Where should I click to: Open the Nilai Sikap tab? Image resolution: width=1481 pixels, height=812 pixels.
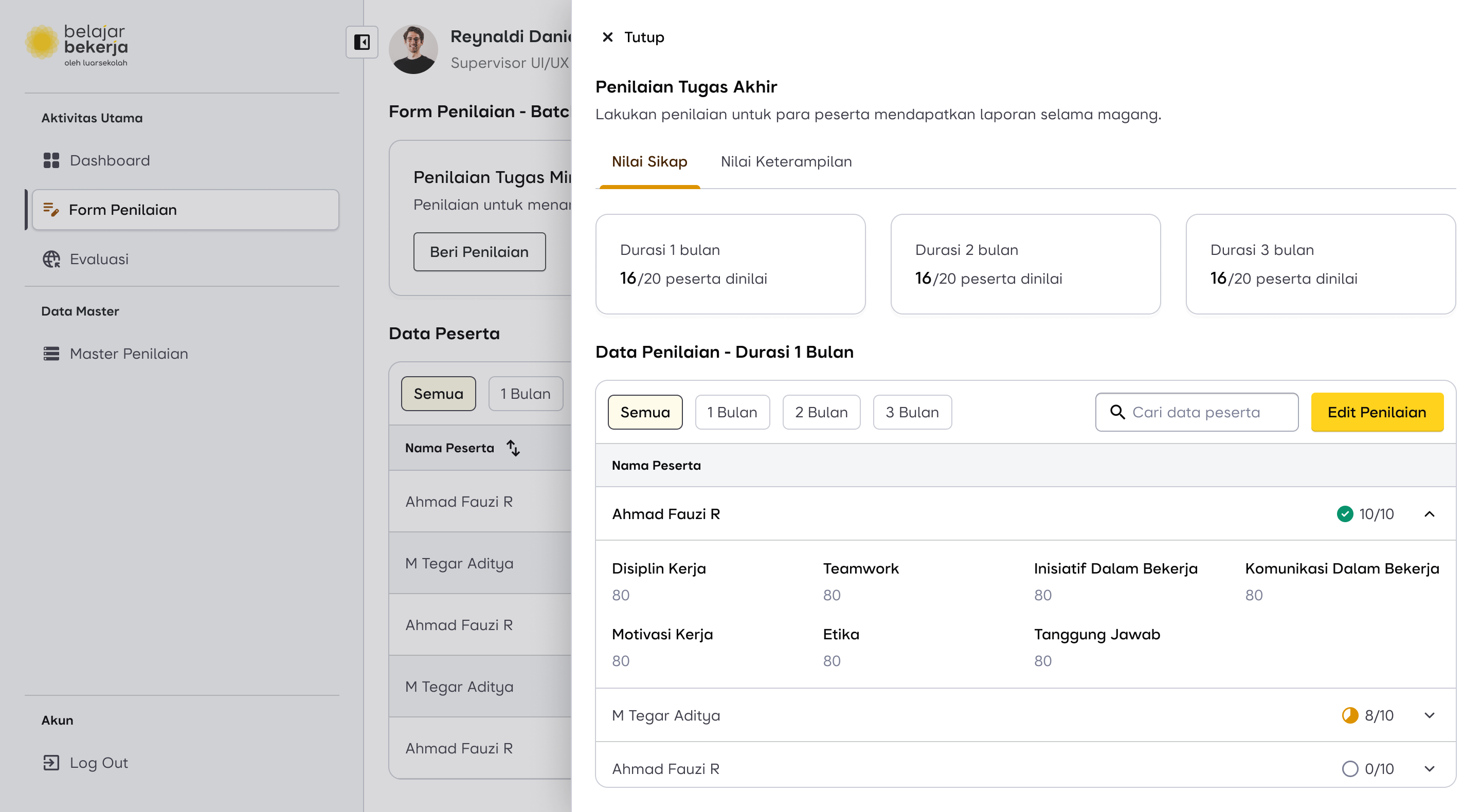pos(649,161)
